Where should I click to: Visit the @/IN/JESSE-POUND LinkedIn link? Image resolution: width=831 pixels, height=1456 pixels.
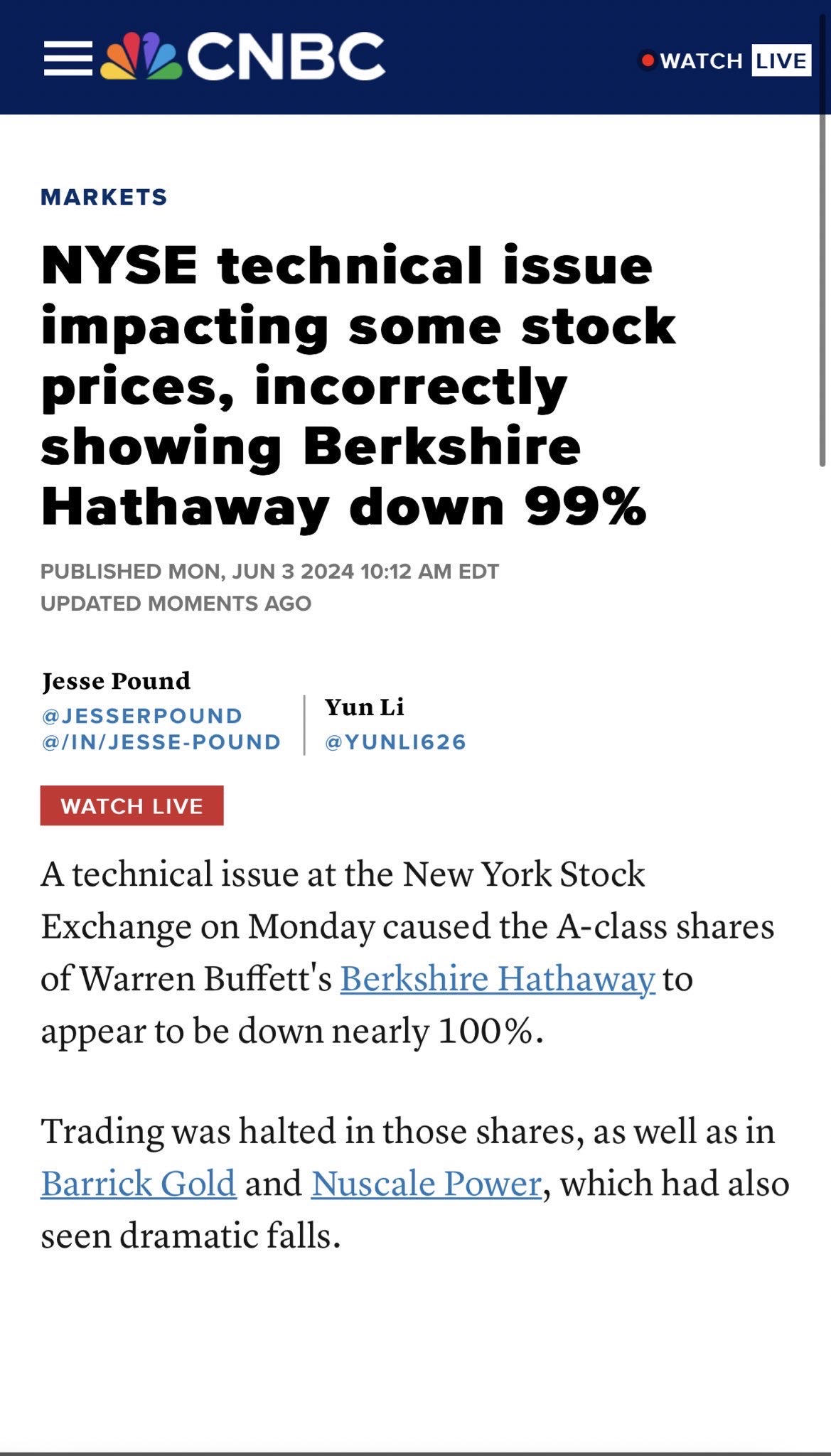click(161, 742)
